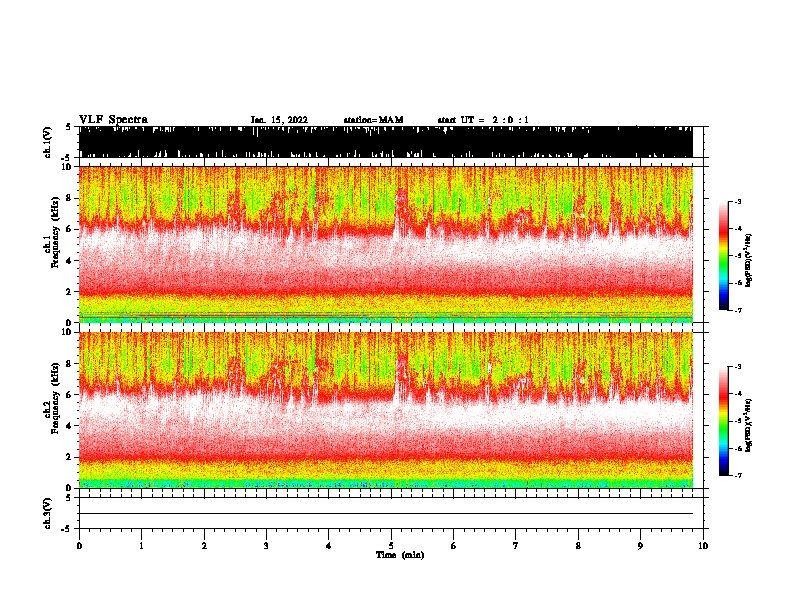Viewport: 792px width, 612px height.
Task: Click time-axis tick label "3"
Action: click(266, 546)
